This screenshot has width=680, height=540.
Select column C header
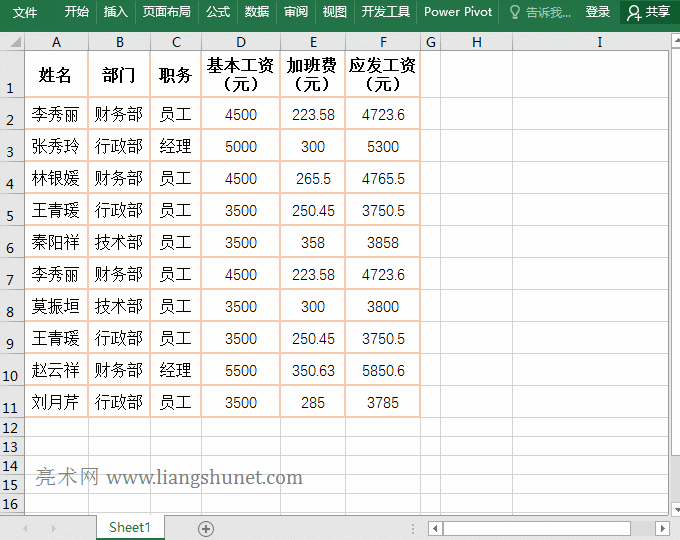tap(176, 42)
